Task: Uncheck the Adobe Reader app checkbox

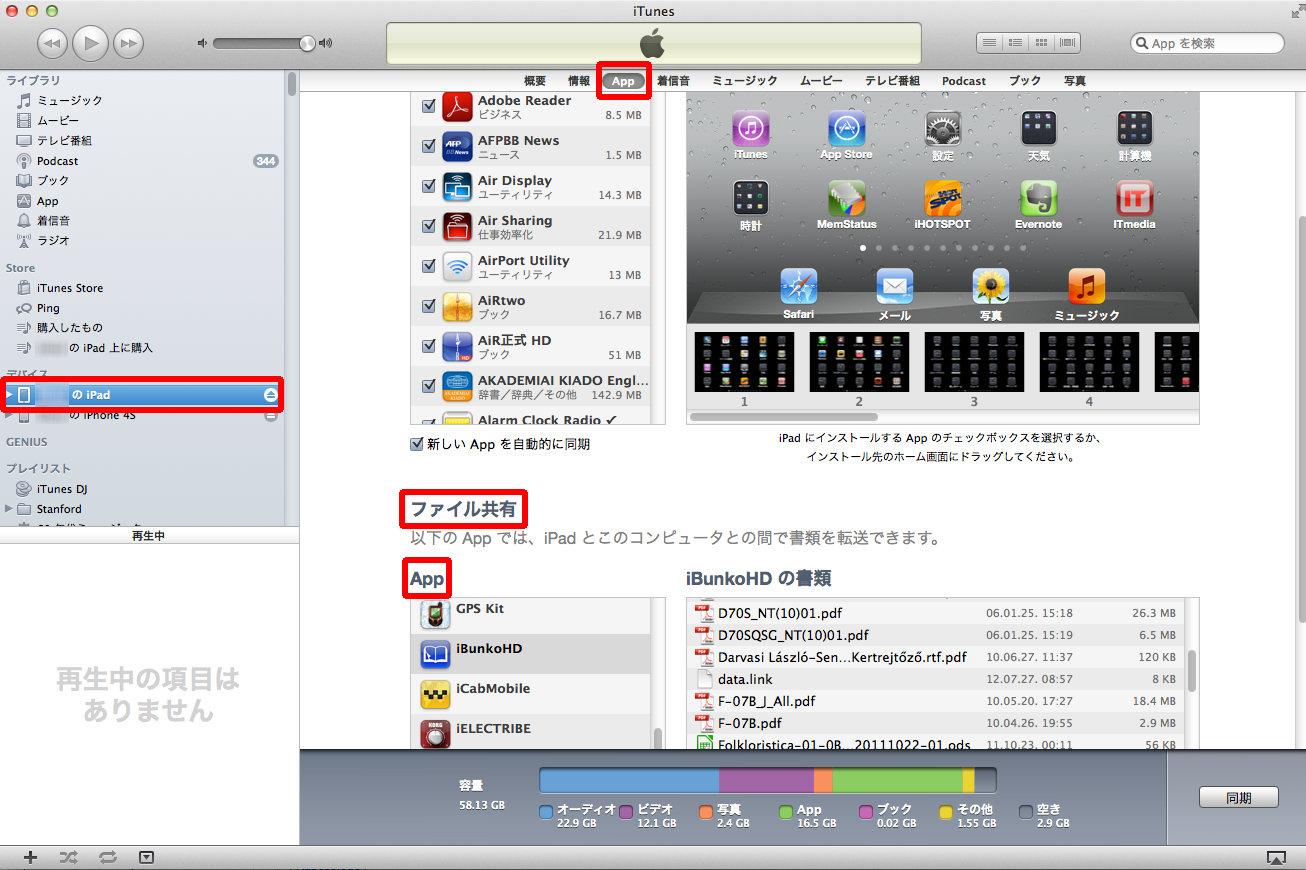Action: (429, 106)
